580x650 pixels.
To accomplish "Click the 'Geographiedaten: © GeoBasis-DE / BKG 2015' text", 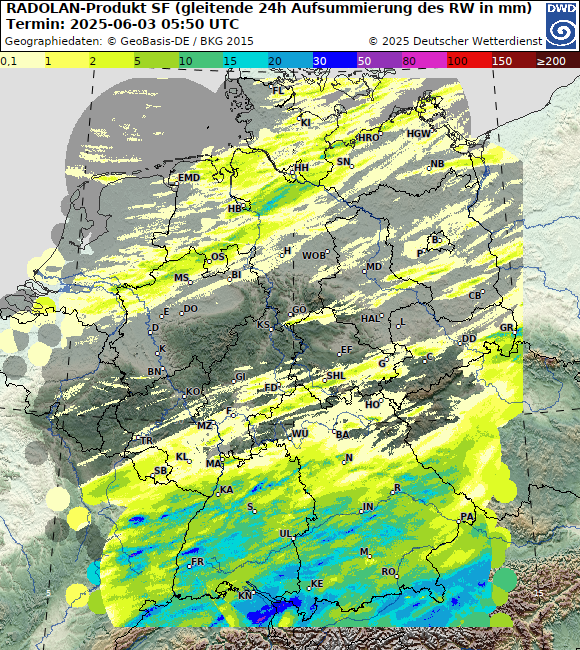I will (x=129, y=41).
